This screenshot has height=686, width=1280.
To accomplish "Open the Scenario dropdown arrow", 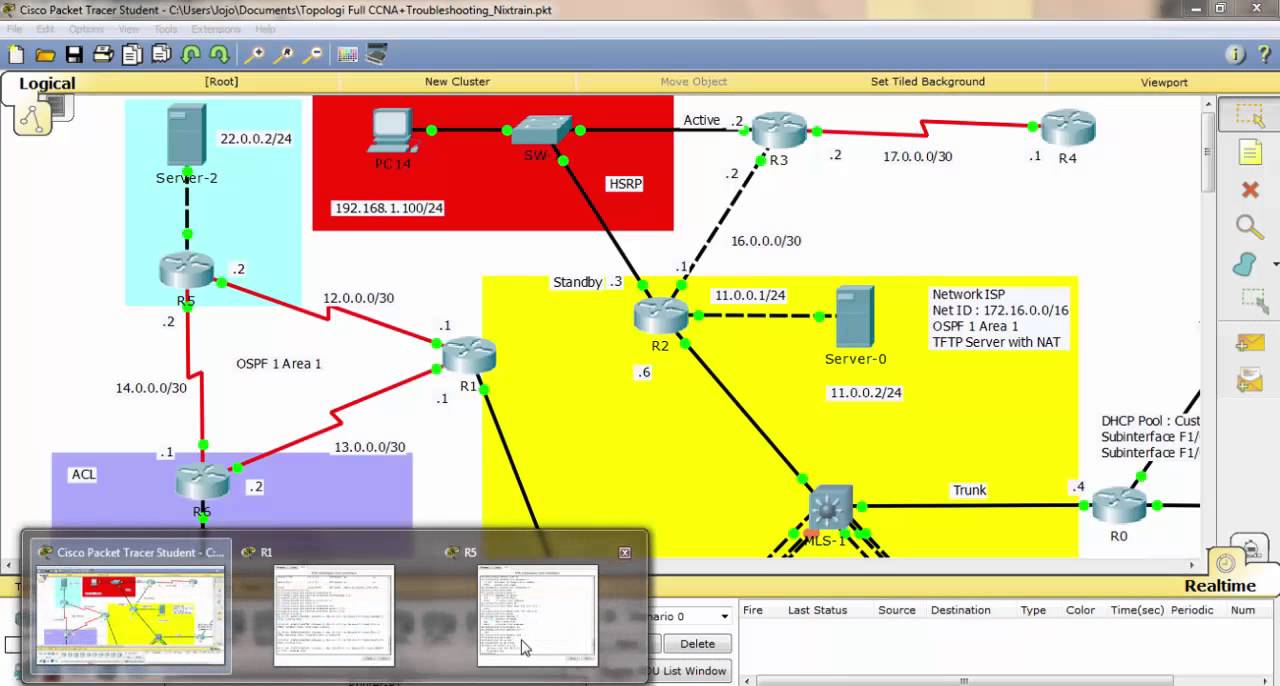I will 724,616.
